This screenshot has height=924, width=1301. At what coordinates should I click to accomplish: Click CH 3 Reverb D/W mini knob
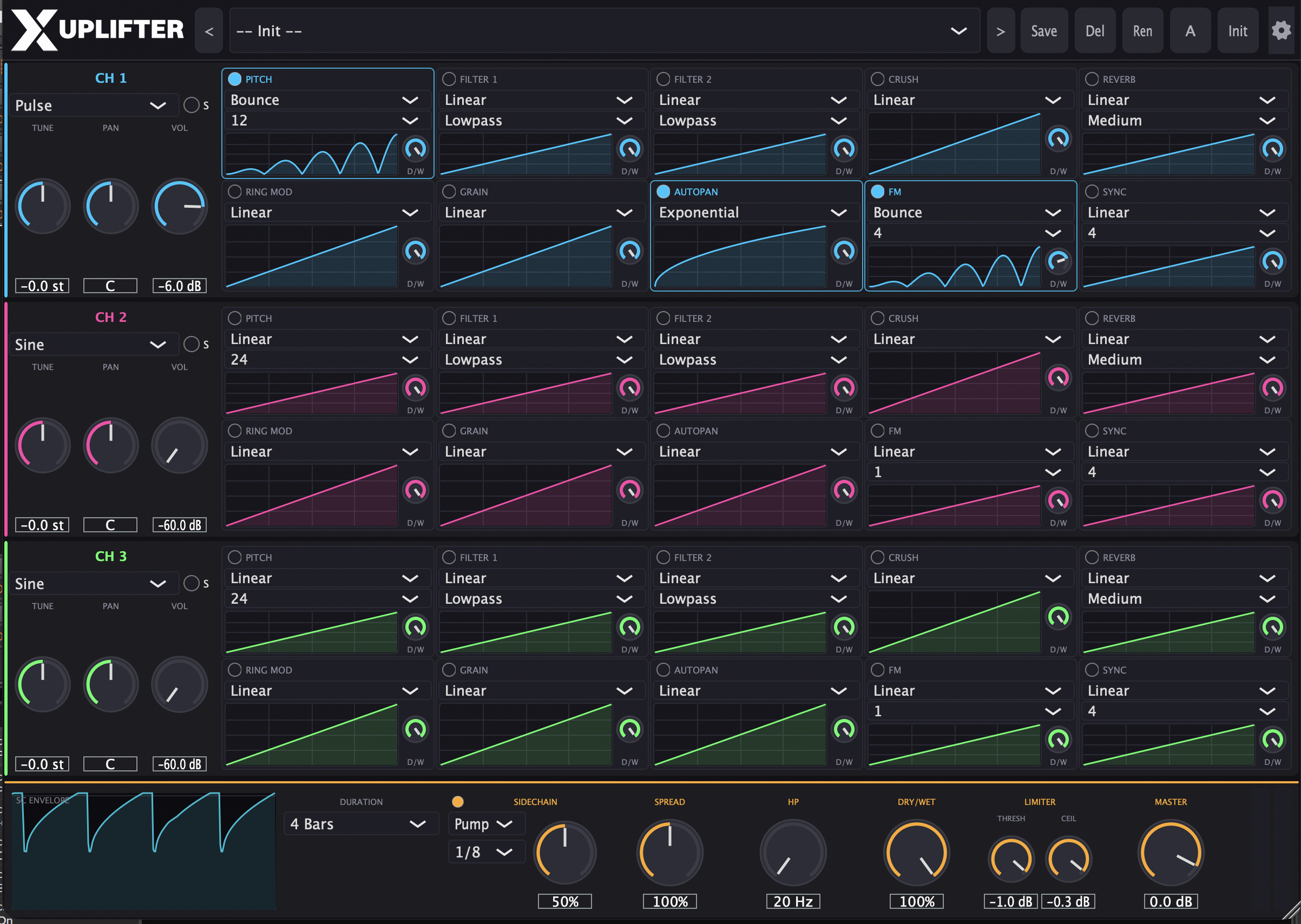[1272, 627]
